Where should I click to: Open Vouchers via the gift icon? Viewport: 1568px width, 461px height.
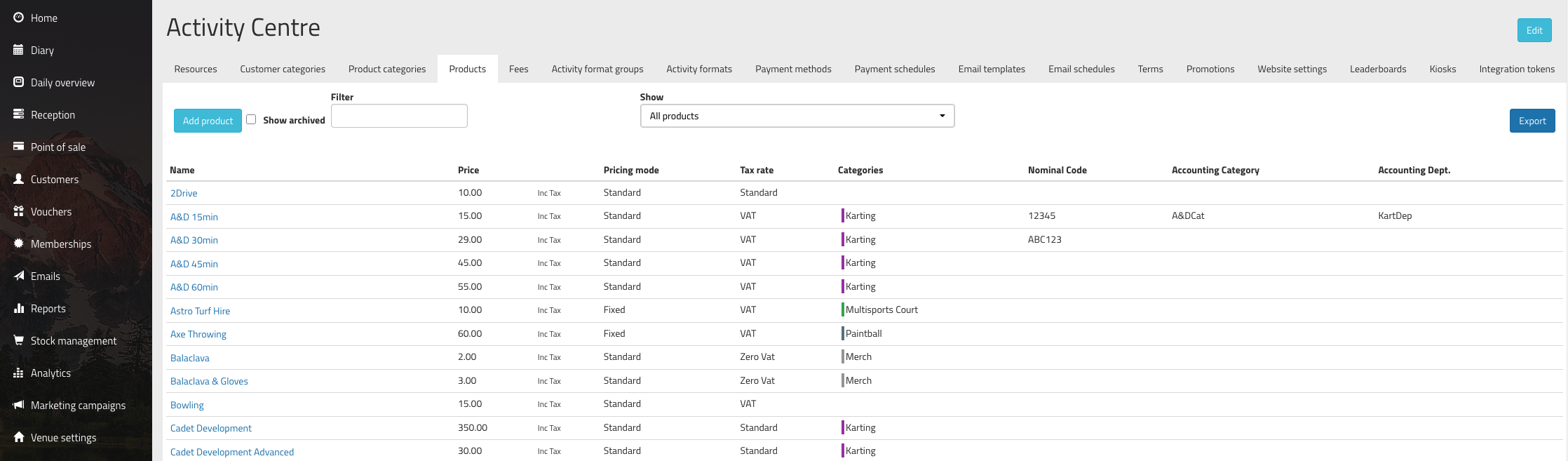click(19, 211)
